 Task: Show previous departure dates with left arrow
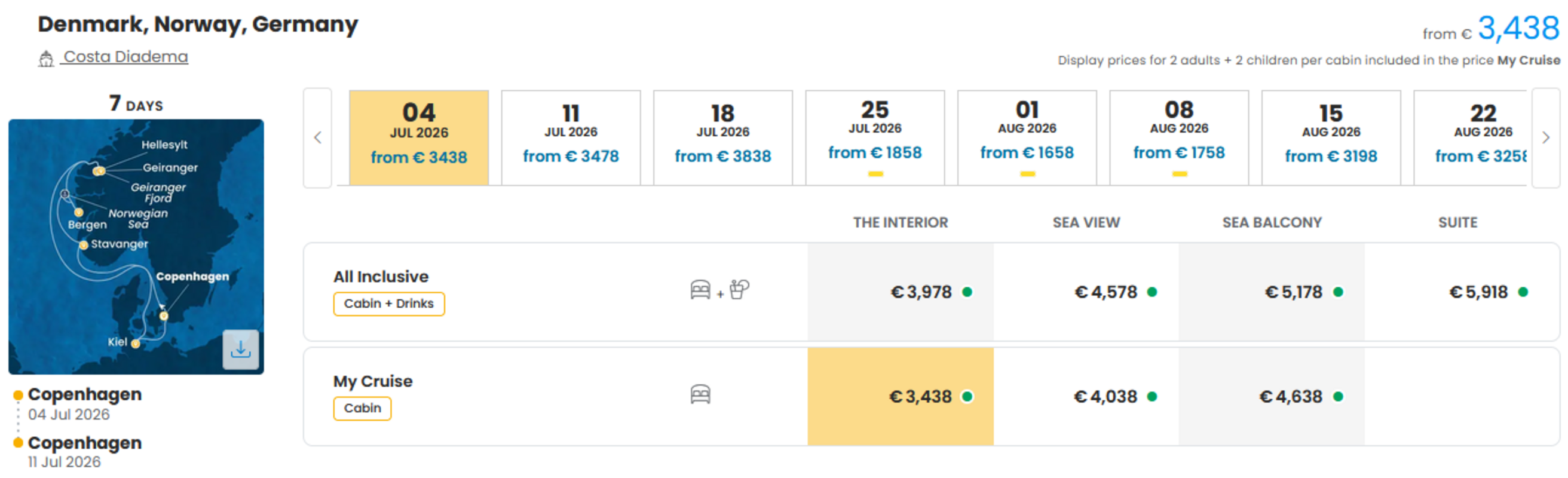(x=317, y=137)
